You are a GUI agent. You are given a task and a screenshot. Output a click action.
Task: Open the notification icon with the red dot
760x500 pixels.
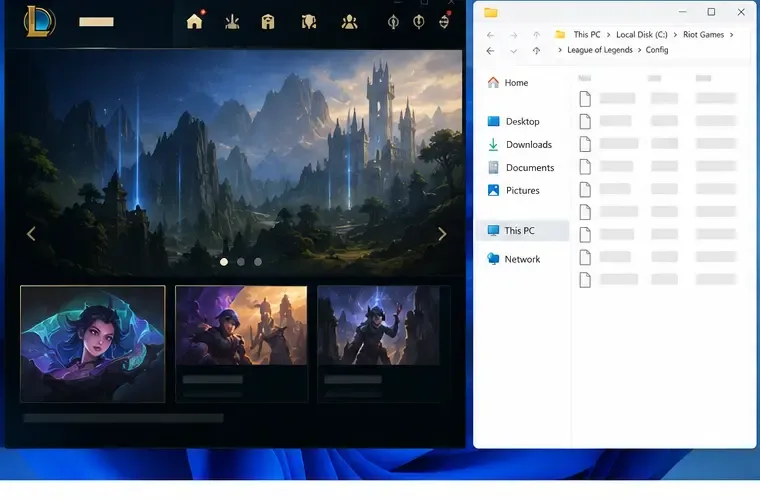tap(444, 21)
